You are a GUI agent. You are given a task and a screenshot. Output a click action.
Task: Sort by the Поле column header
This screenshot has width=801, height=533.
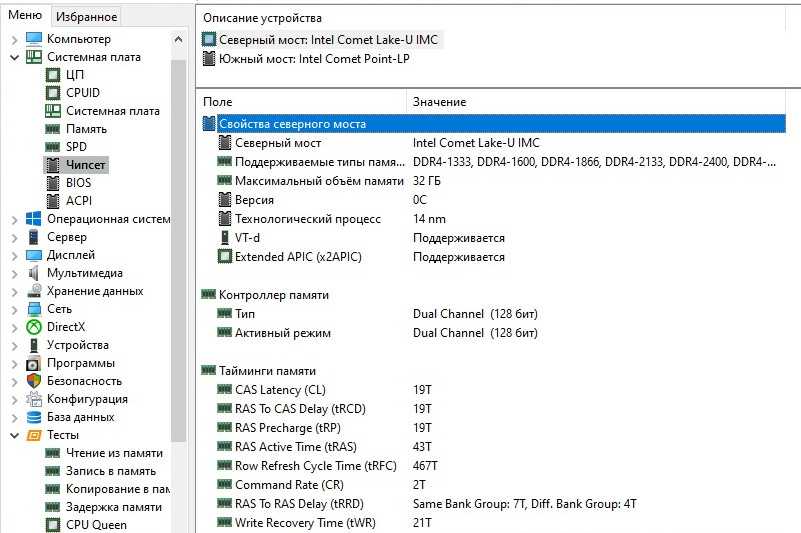point(300,102)
